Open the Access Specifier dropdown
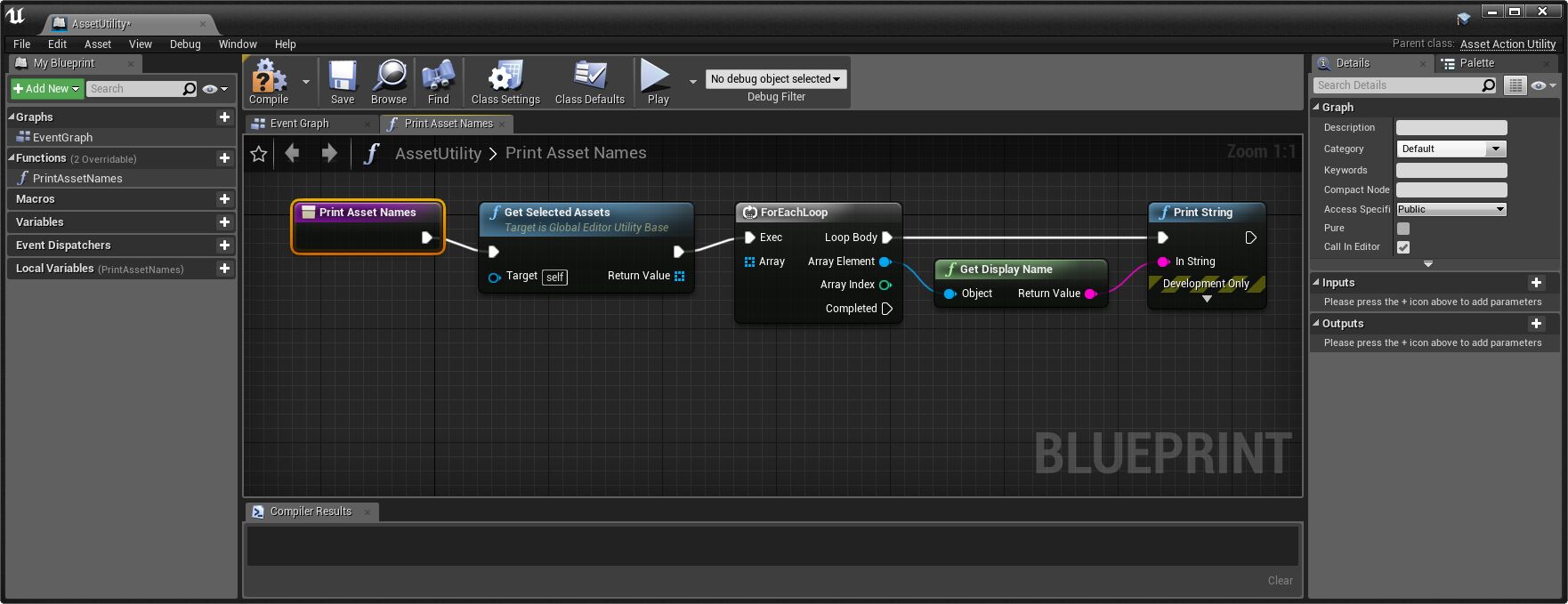Image resolution: width=1568 pixels, height=604 pixels. point(1451,209)
